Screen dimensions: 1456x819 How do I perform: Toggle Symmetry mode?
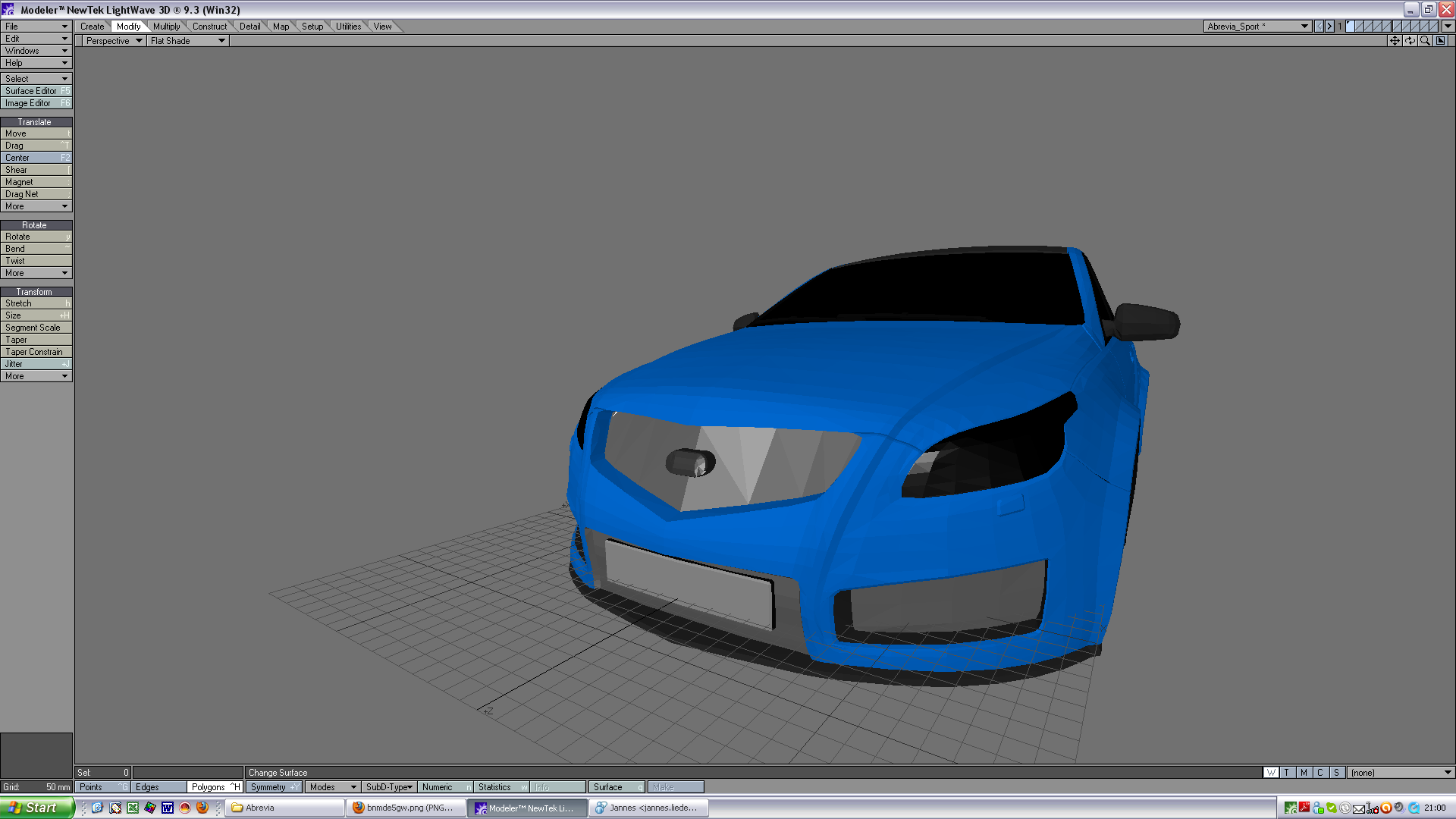pos(274,787)
